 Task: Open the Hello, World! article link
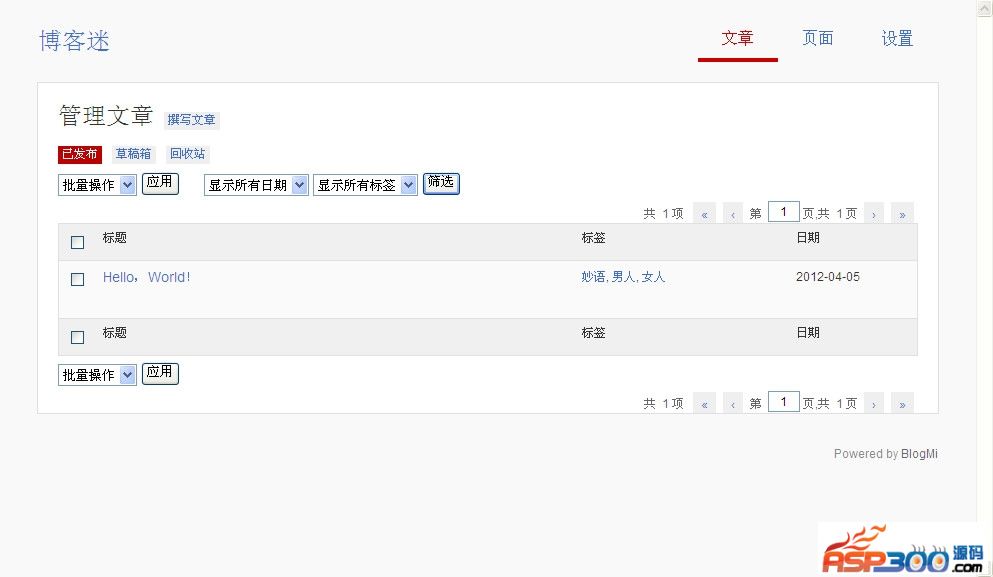(x=146, y=277)
